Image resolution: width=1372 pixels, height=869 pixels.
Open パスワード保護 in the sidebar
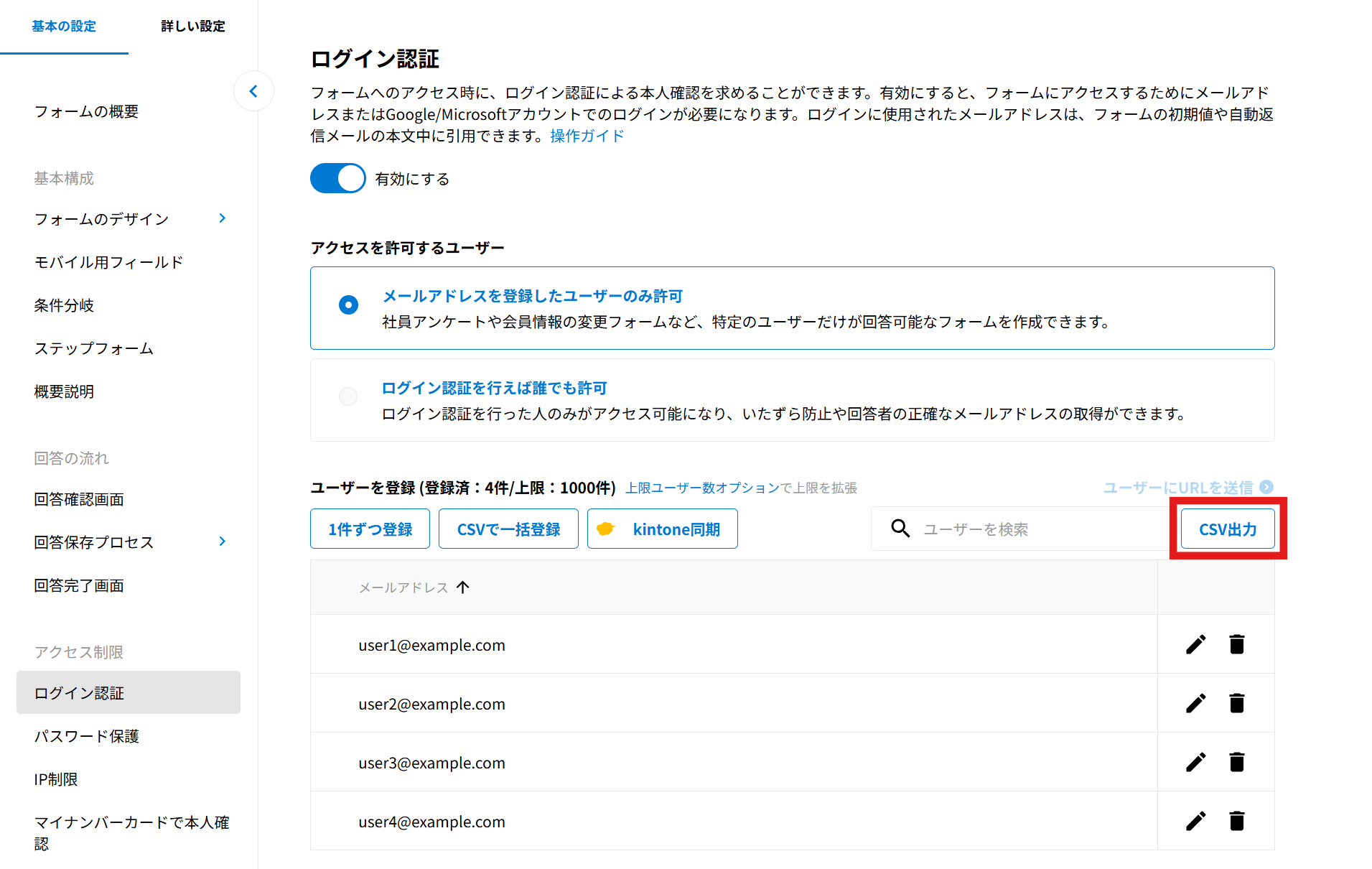(x=87, y=736)
